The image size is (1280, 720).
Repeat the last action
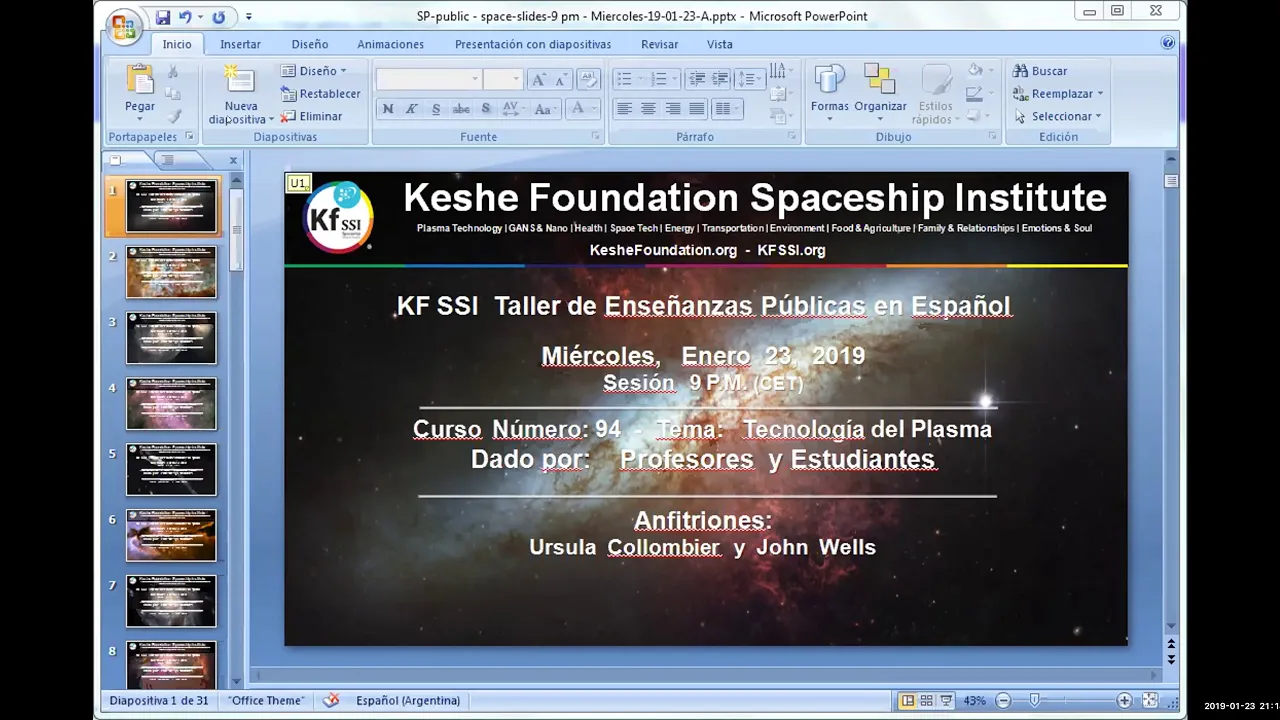tap(219, 17)
